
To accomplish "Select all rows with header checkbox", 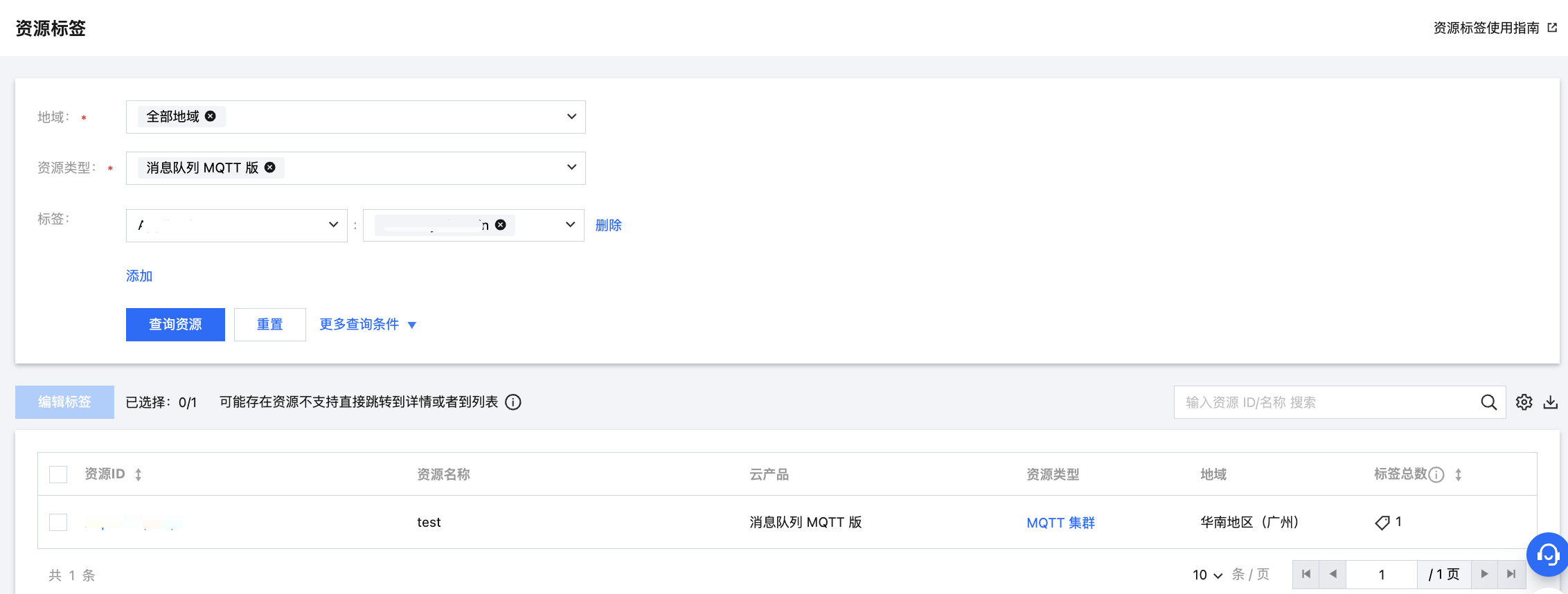I will click(58, 474).
